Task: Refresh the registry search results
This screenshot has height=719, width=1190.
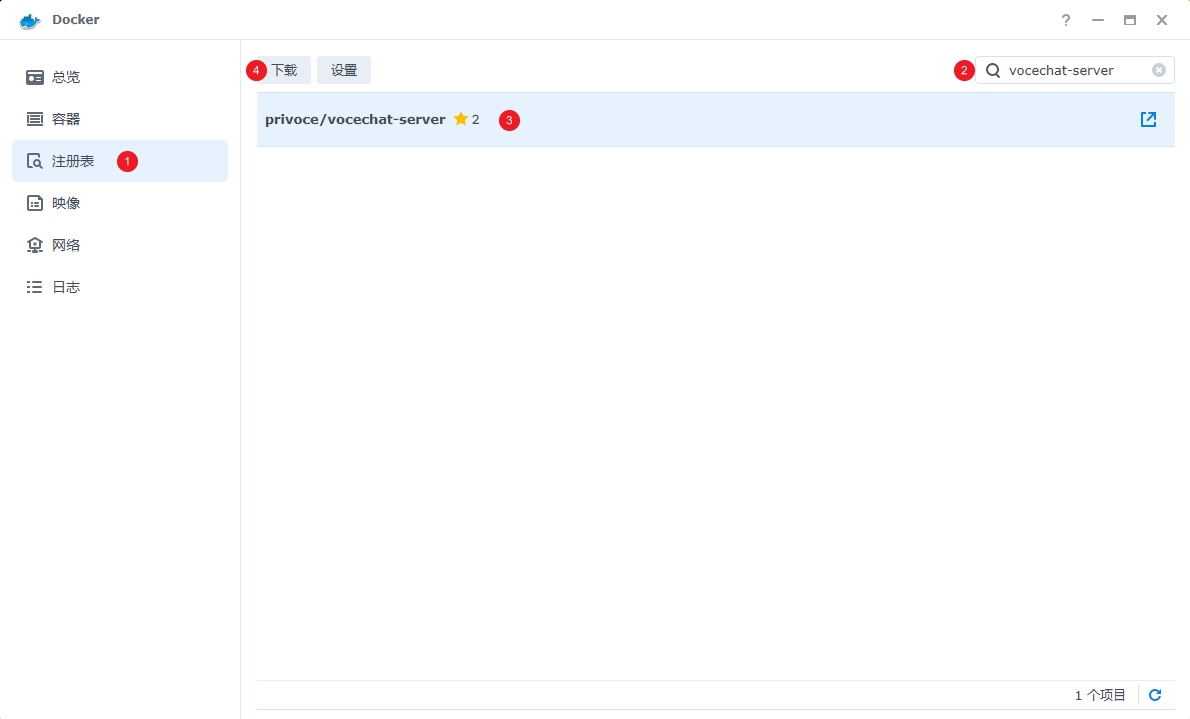Action: coord(1154,694)
